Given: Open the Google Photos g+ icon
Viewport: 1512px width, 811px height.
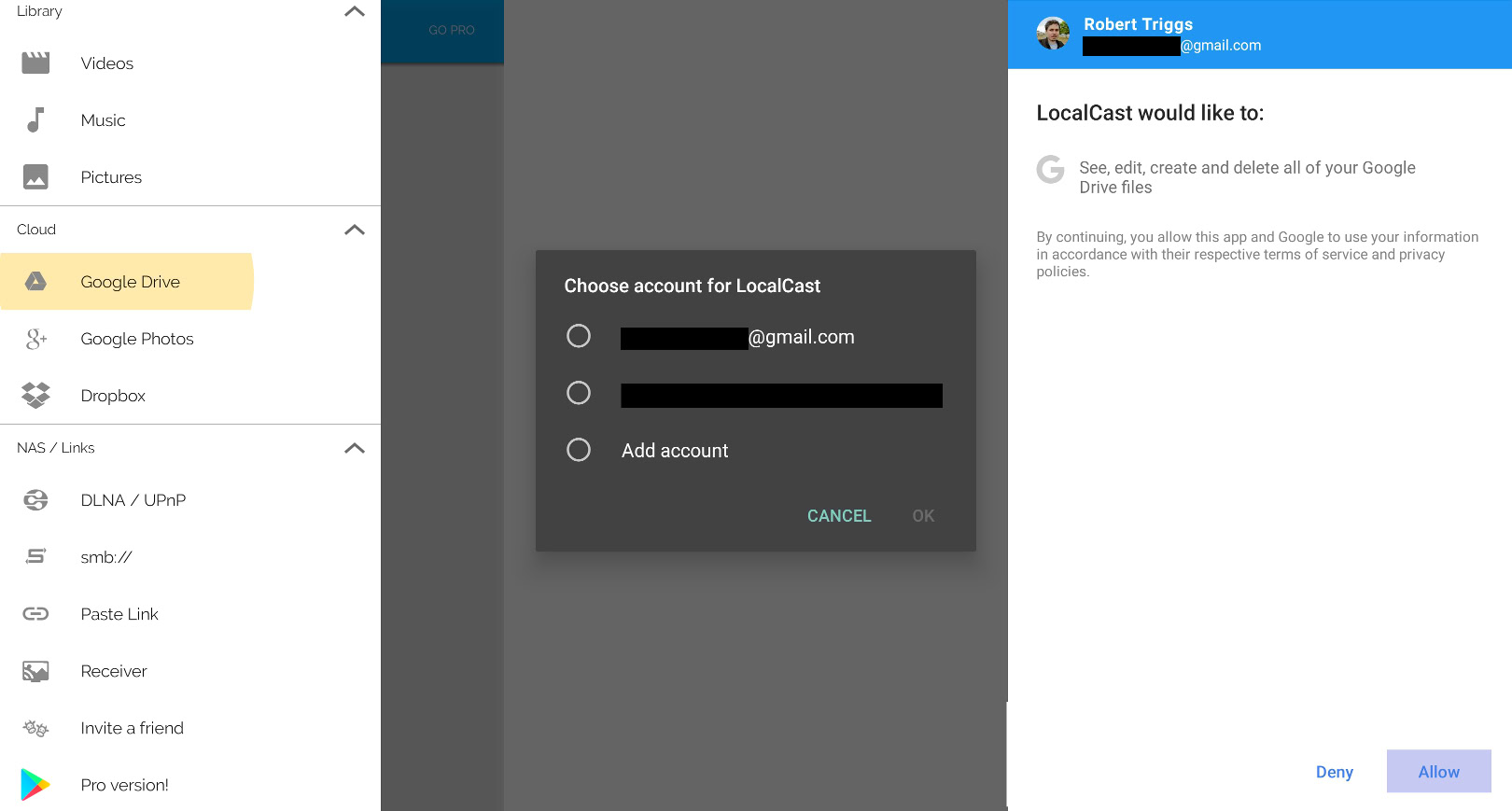Looking at the screenshot, I should pyautogui.click(x=35, y=339).
